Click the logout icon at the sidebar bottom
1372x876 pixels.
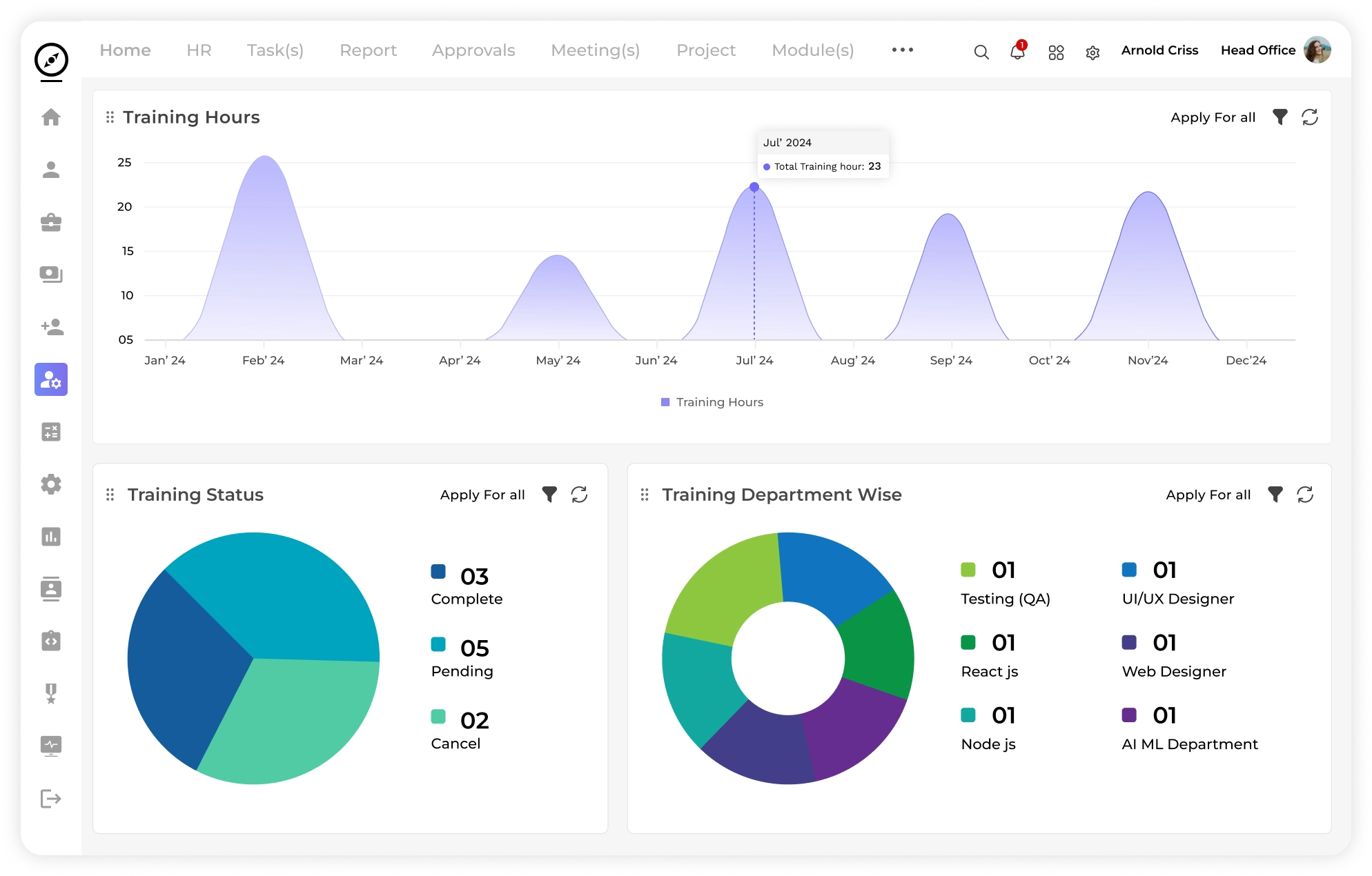coord(52,799)
